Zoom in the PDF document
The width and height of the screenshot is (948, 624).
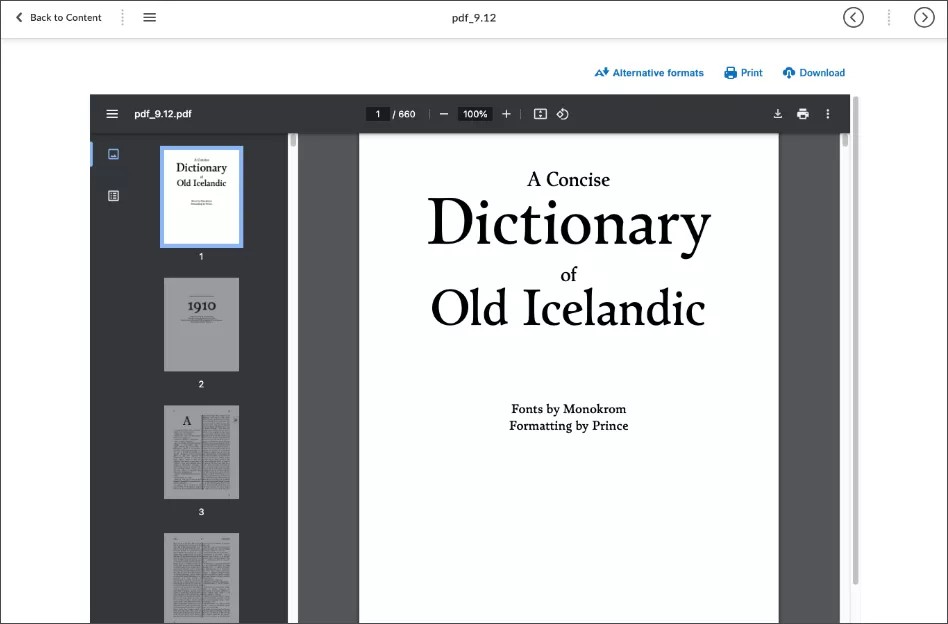click(x=506, y=114)
